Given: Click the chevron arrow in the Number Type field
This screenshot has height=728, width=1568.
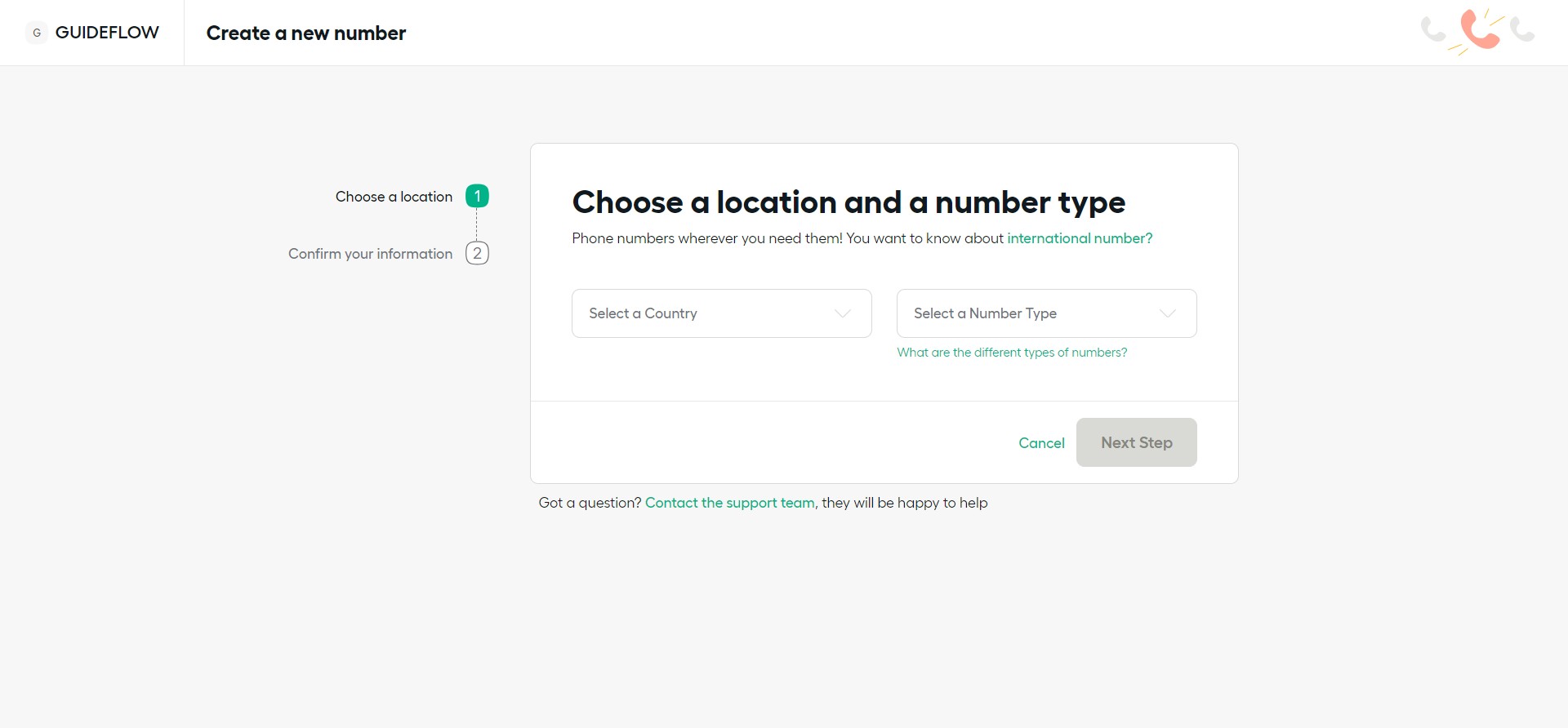Looking at the screenshot, I should point(1168,313).
